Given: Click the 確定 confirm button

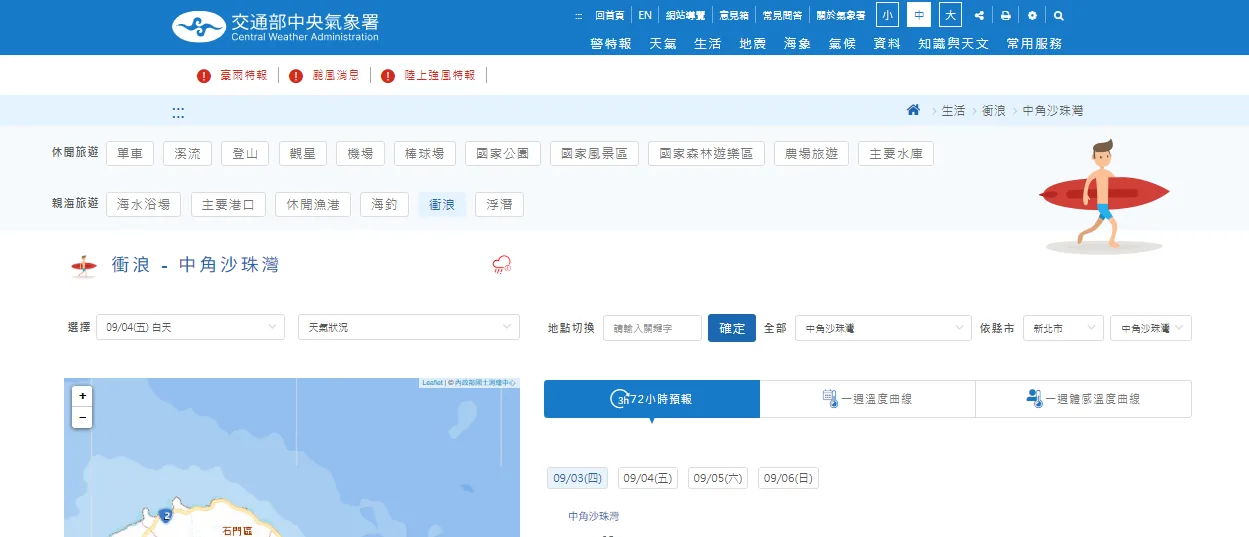Looking at the screenshot, I should 732,328.
